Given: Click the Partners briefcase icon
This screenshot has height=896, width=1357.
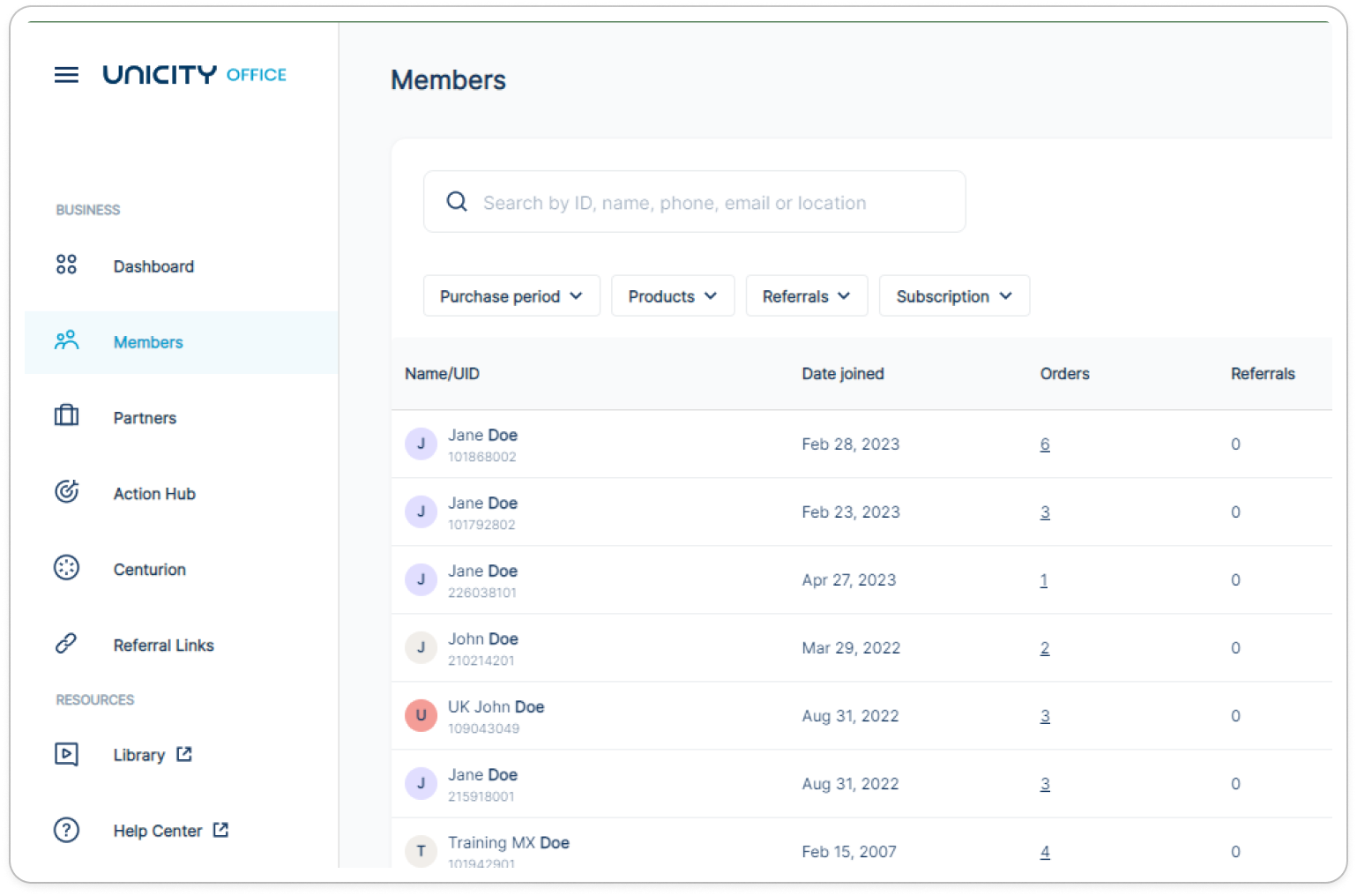Looking at the screenshot, I should (66, 415).
